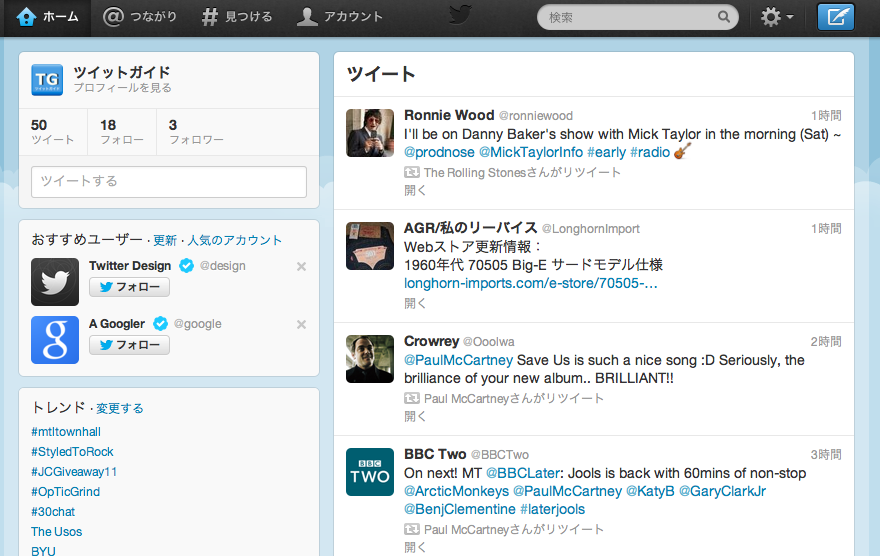This screenshot has height=556, width=880.
Task: Click the Twitter Design avatar
Action: pos(55,282)
